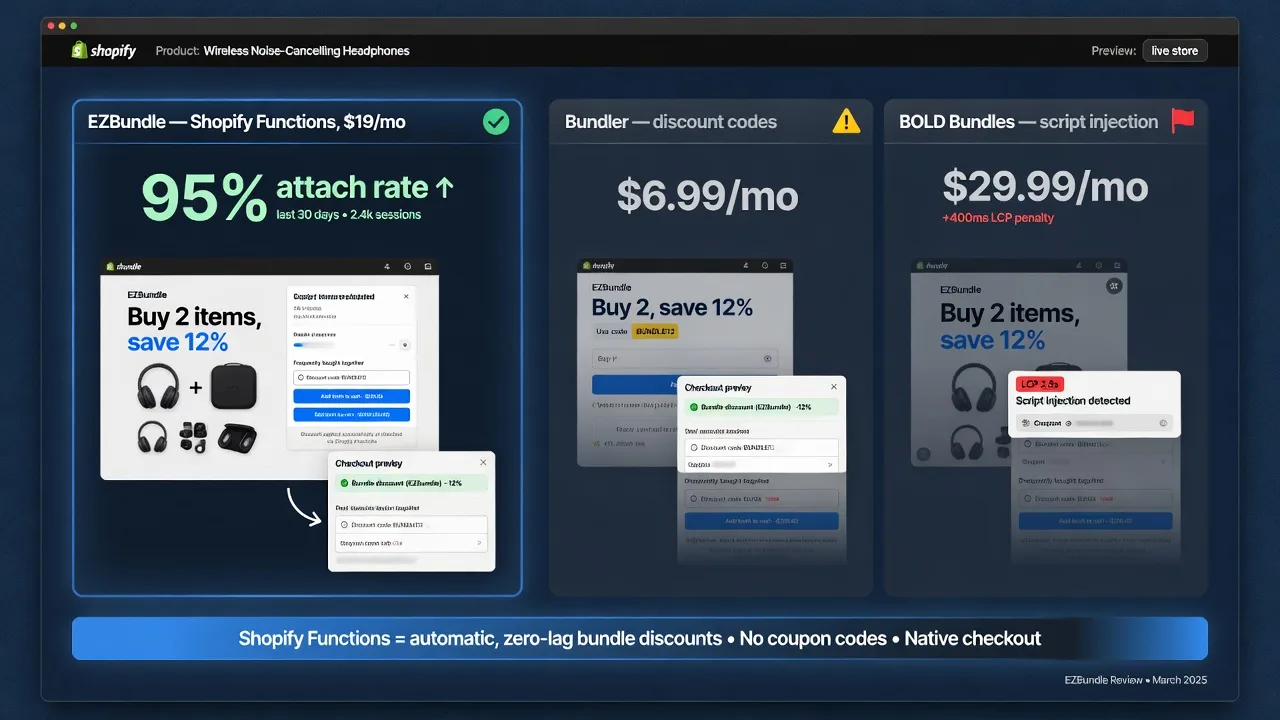1280x720 pixels.
Task: Click upper blue add-to-cart button in EZBundle panel
Action: click(351, 396)
